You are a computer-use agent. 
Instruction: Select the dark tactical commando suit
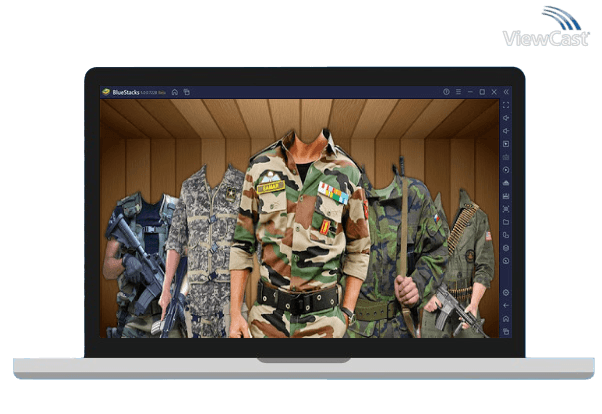140,265
